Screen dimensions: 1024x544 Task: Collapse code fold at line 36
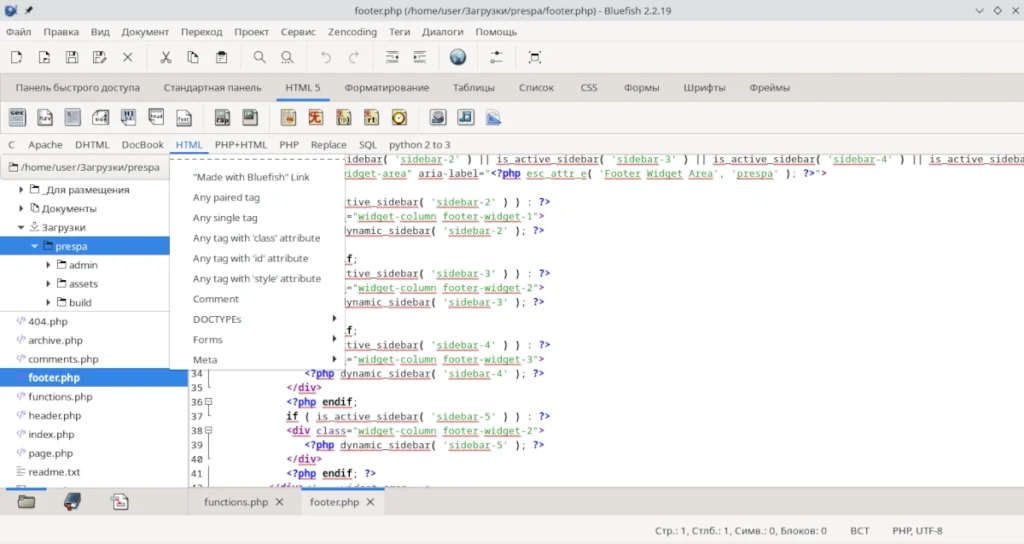click(x=208, y=402)
